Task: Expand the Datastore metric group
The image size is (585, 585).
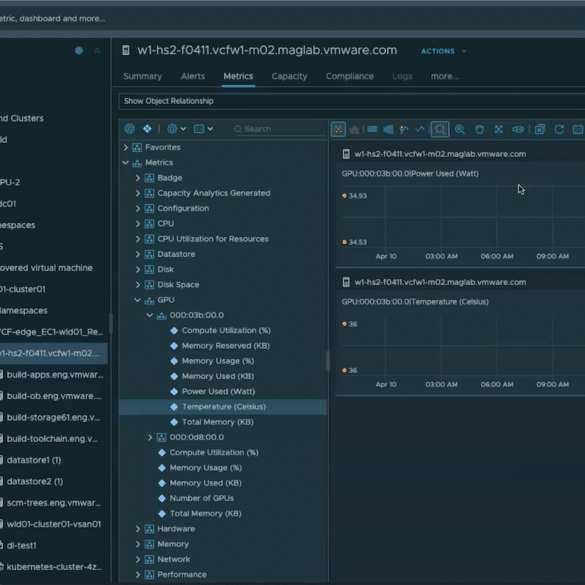Action: 138,254
